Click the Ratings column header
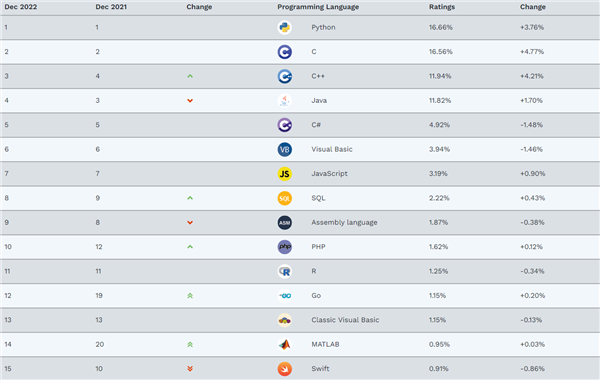The width and height of the screenshot is (600, 380). point(442,7)
